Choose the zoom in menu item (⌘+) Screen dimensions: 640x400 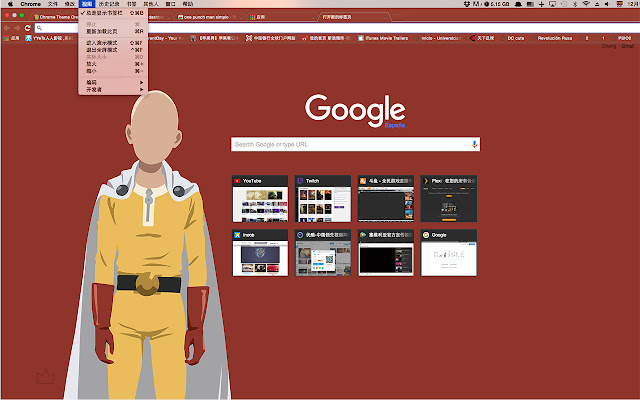click(113, 64)
